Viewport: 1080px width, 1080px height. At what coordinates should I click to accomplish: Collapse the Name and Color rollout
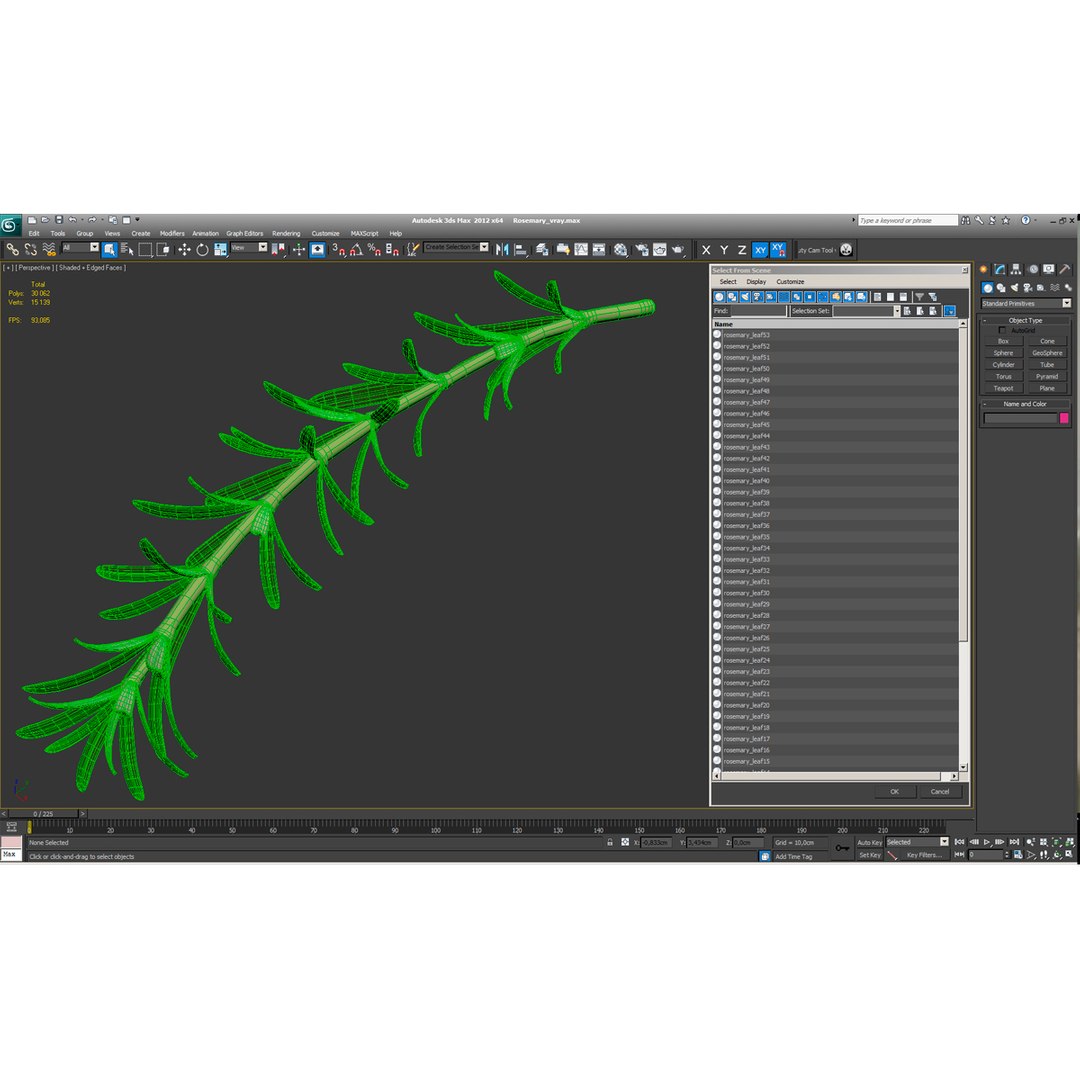1025,404
